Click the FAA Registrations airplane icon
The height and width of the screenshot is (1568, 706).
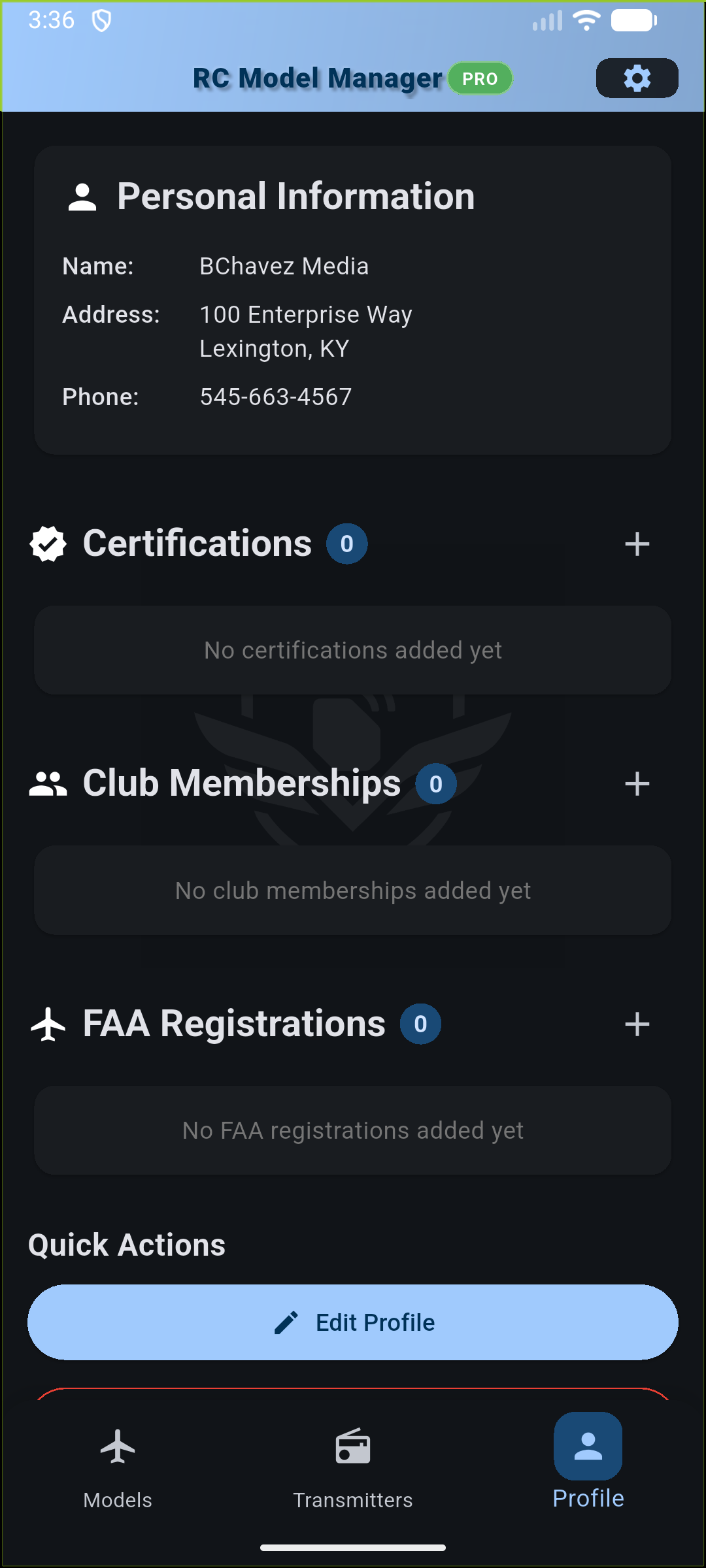pyautogui.click(x=48, y=1024)
